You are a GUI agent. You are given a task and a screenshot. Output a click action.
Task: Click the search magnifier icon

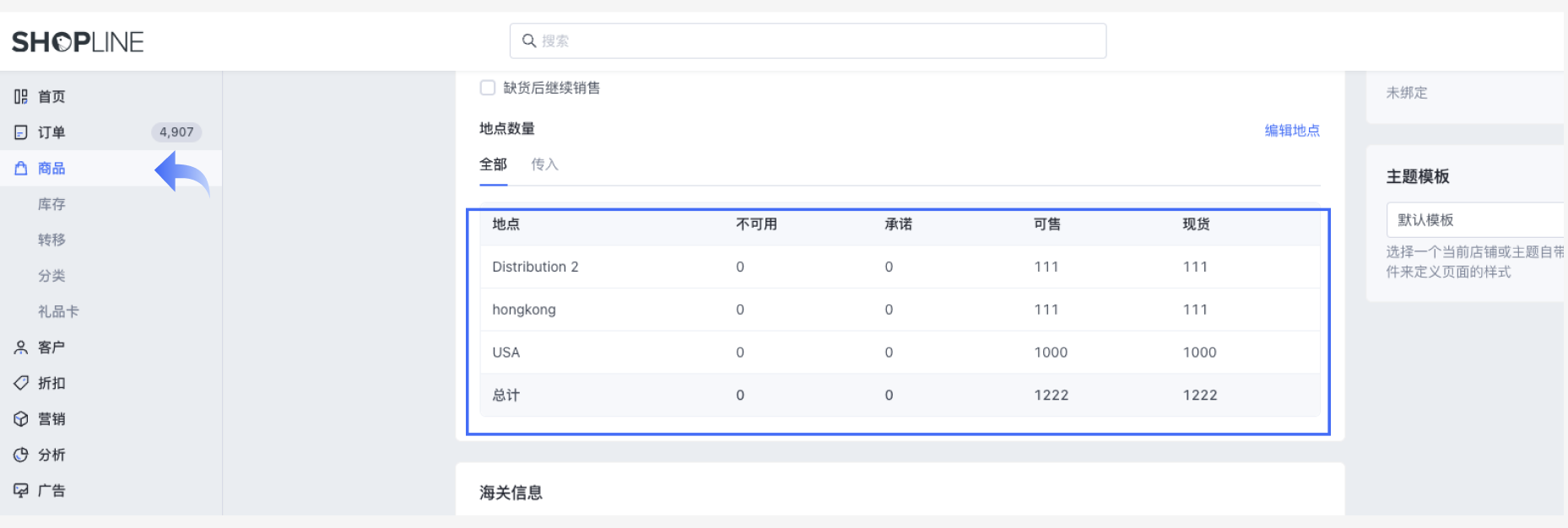point(529,40)
